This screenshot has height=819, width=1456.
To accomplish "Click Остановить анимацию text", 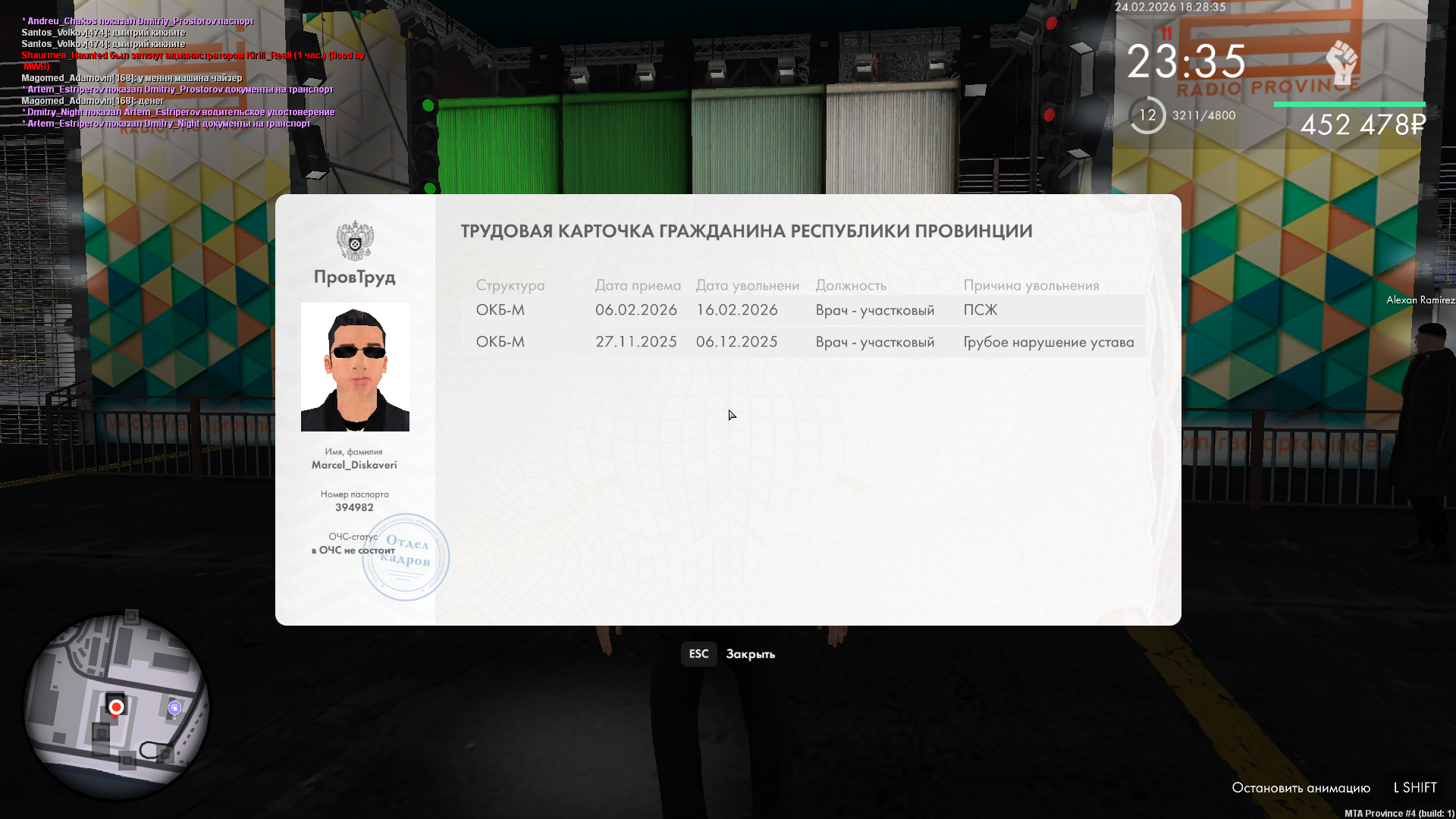I will 1301,788.
